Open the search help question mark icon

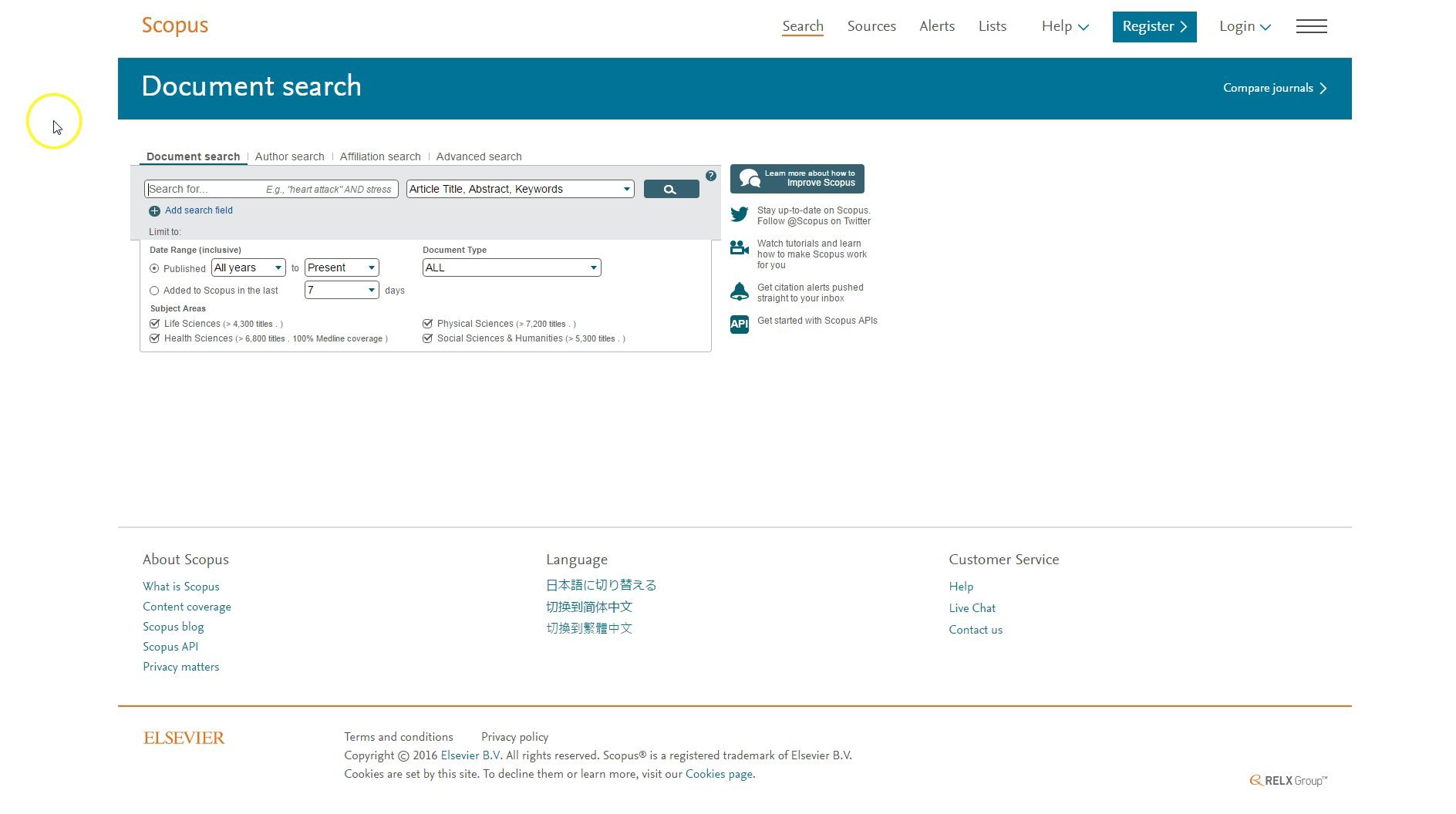tap(711, 175)
